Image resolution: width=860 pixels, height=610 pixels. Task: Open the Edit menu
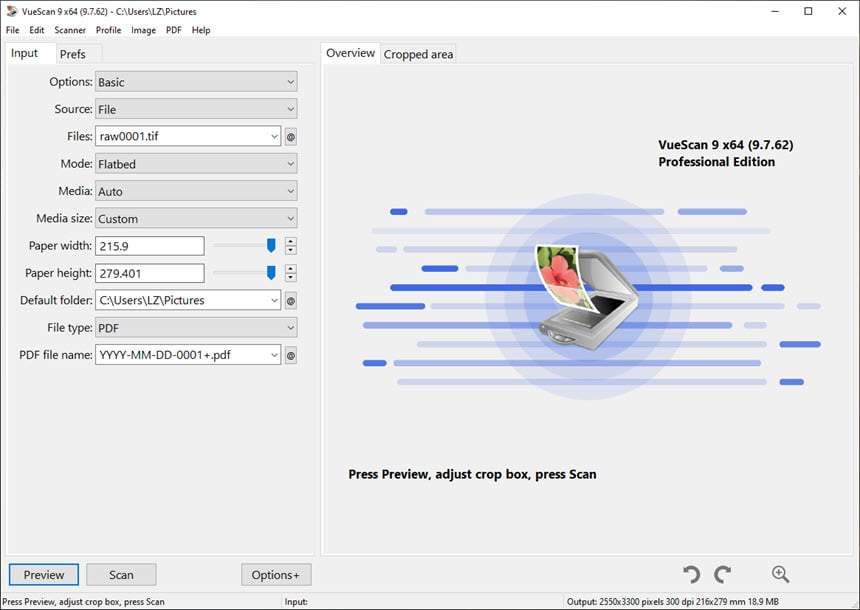click(37, 30)
